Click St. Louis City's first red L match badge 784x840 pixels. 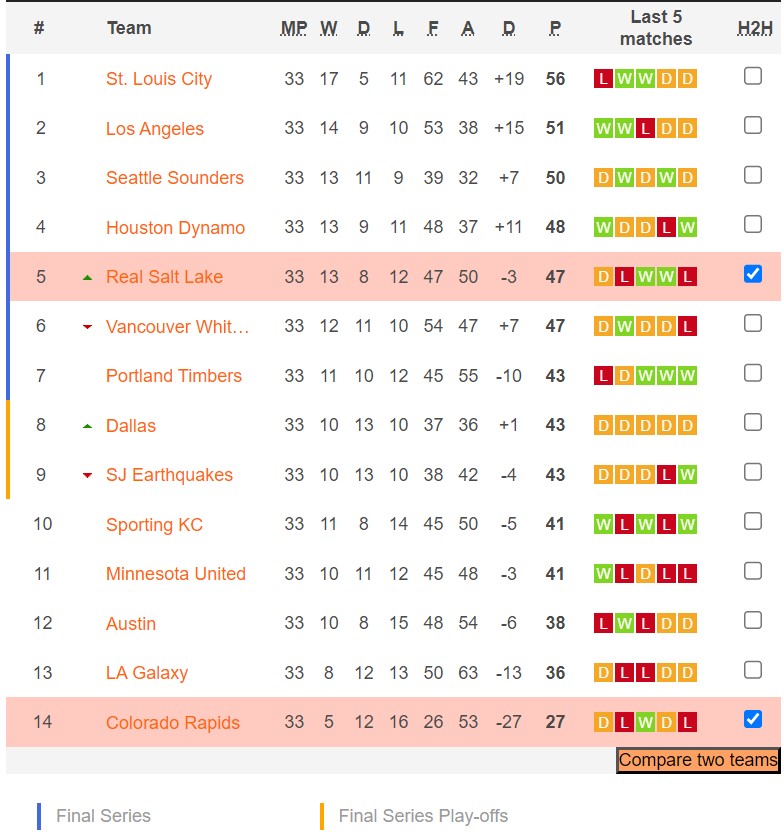(x=603, y=79)
